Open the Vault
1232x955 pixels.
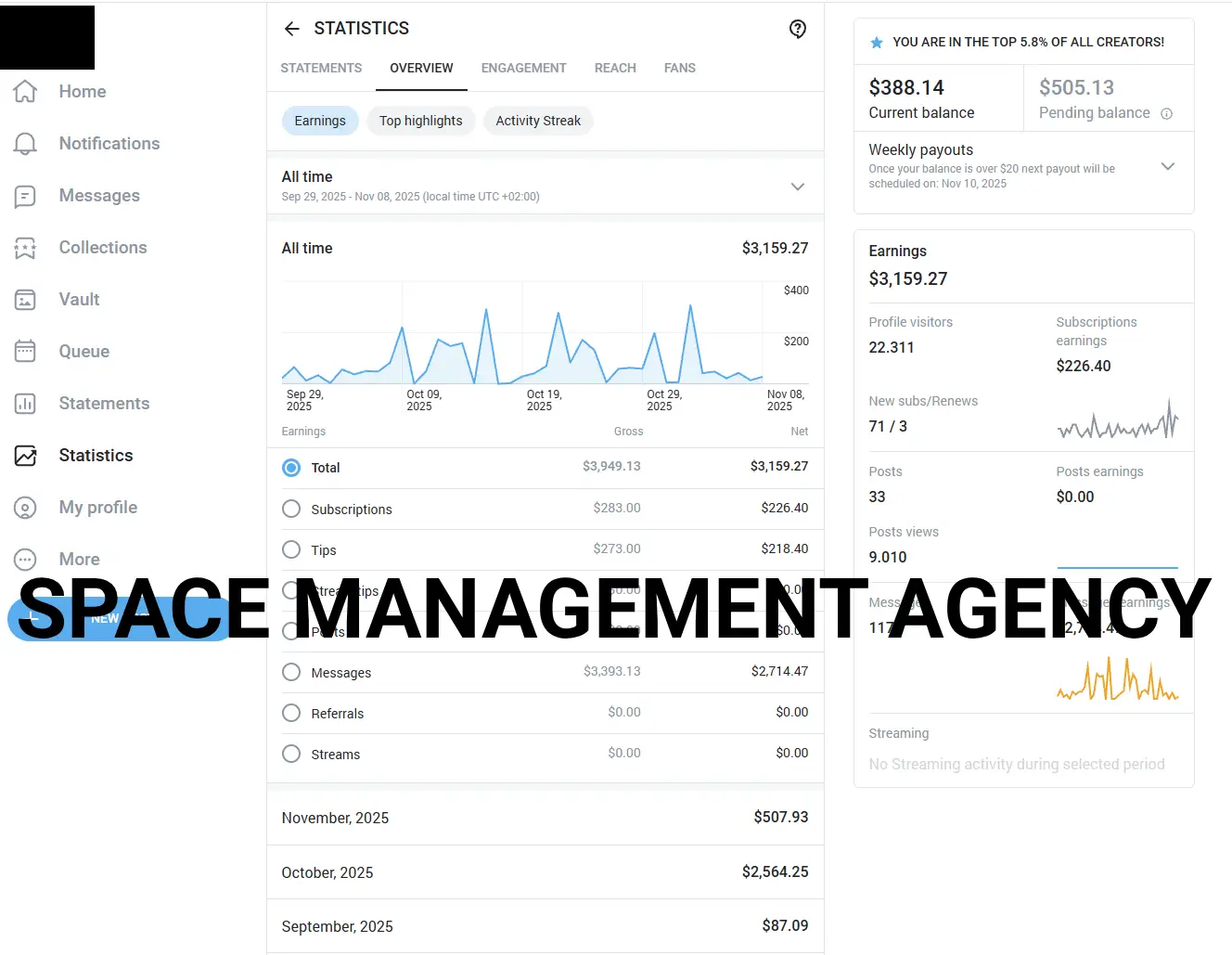click(79, 299)
